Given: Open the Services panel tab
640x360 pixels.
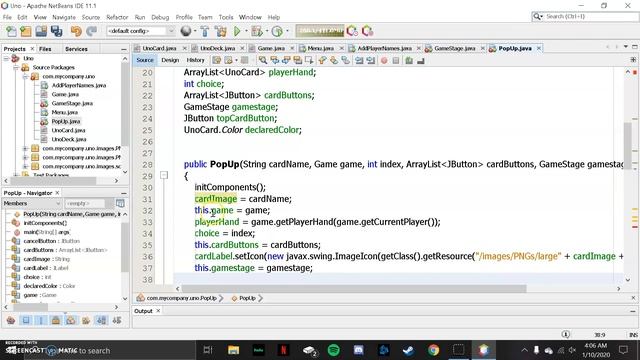Looking at the screenshot, I should coord(76,49).
